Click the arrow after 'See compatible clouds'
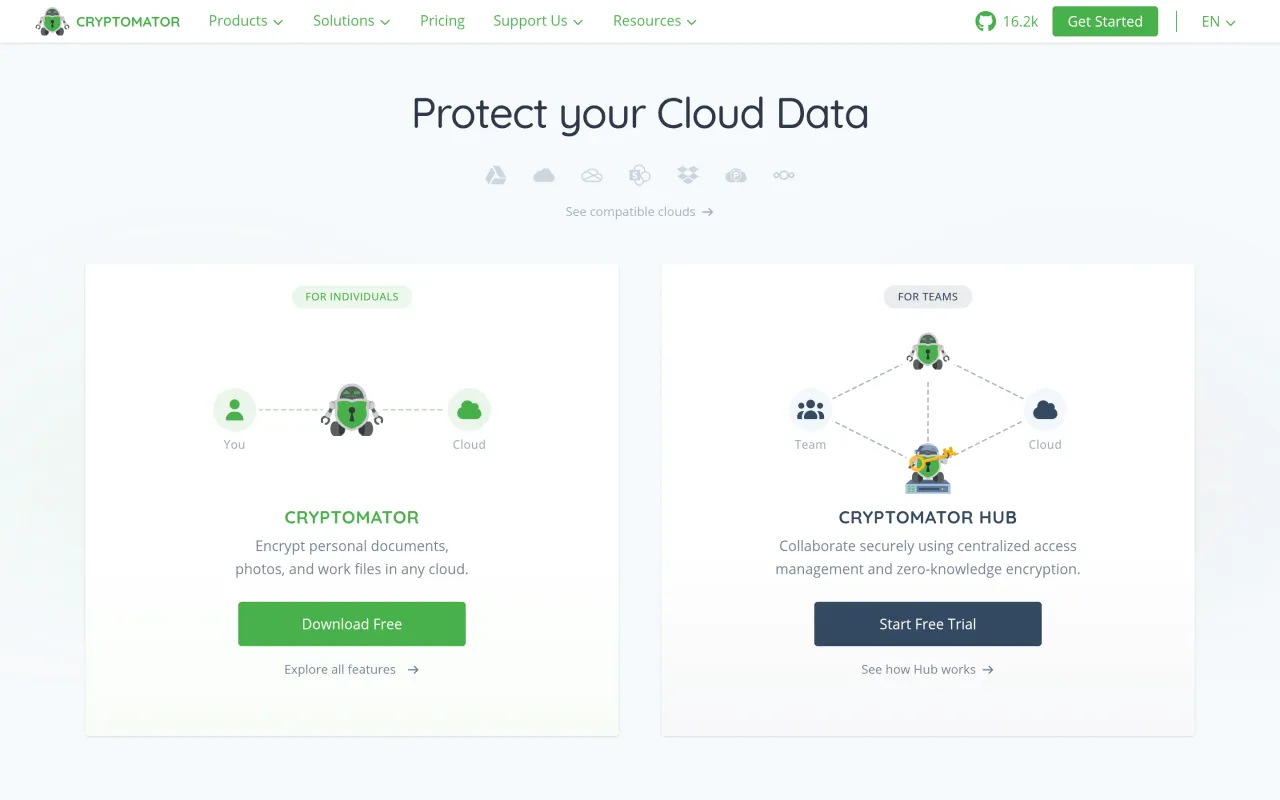This screenshot has width=1280, height=800. click(x=707, y=212)
